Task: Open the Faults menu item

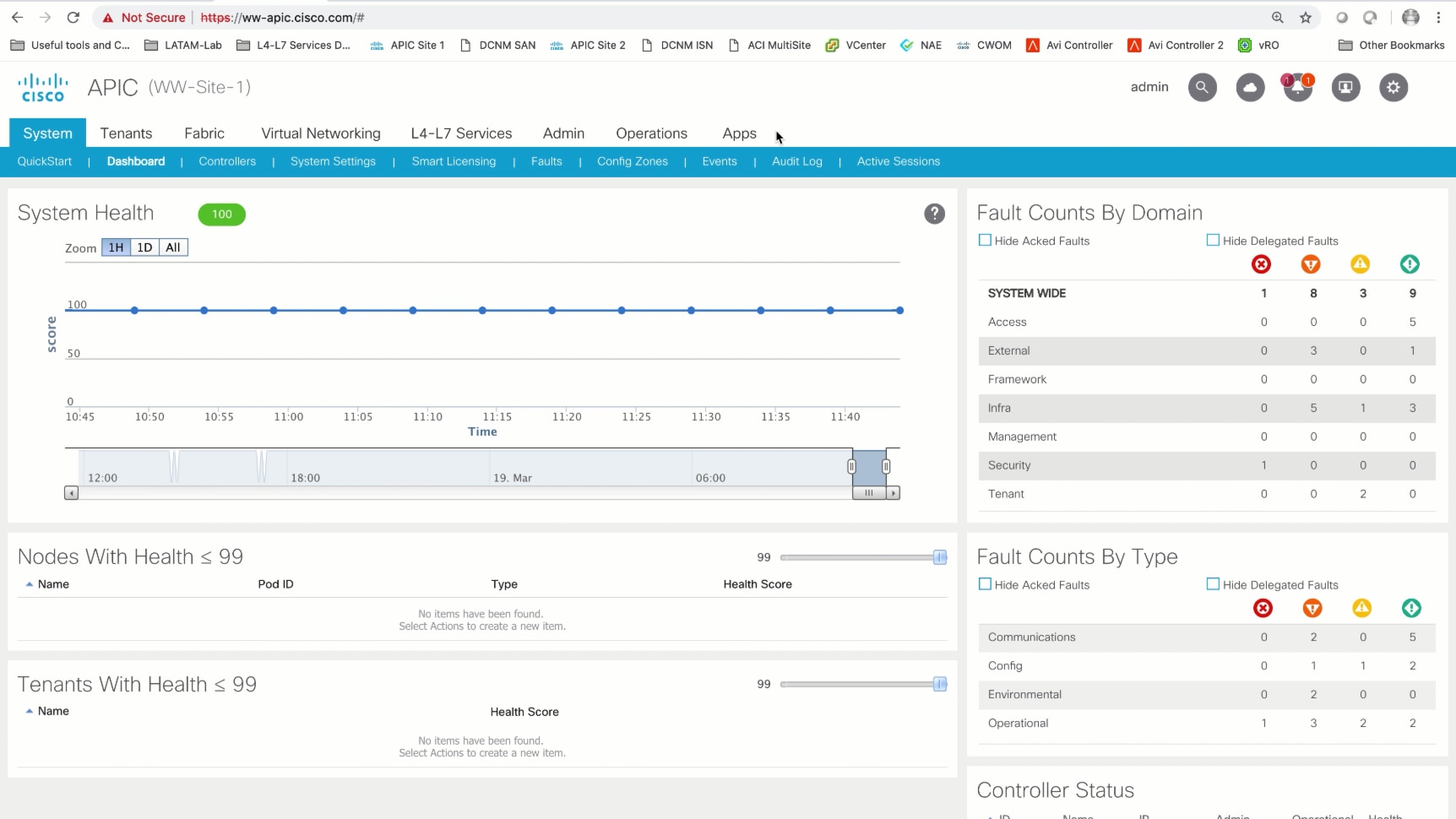Action: (546, 161)
